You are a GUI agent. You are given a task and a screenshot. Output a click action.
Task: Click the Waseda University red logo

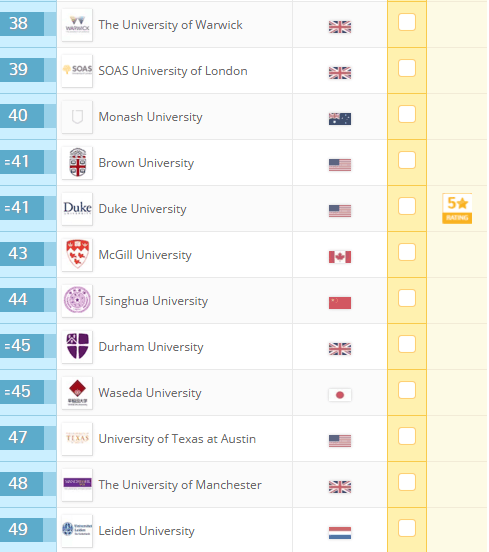tap(77, 393)
